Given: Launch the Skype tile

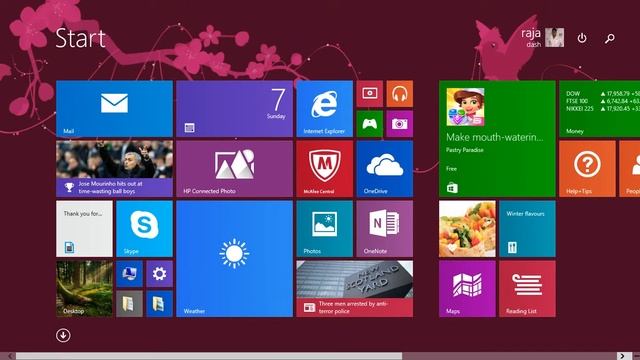Looking at the screenshot, I should [144, 229].
